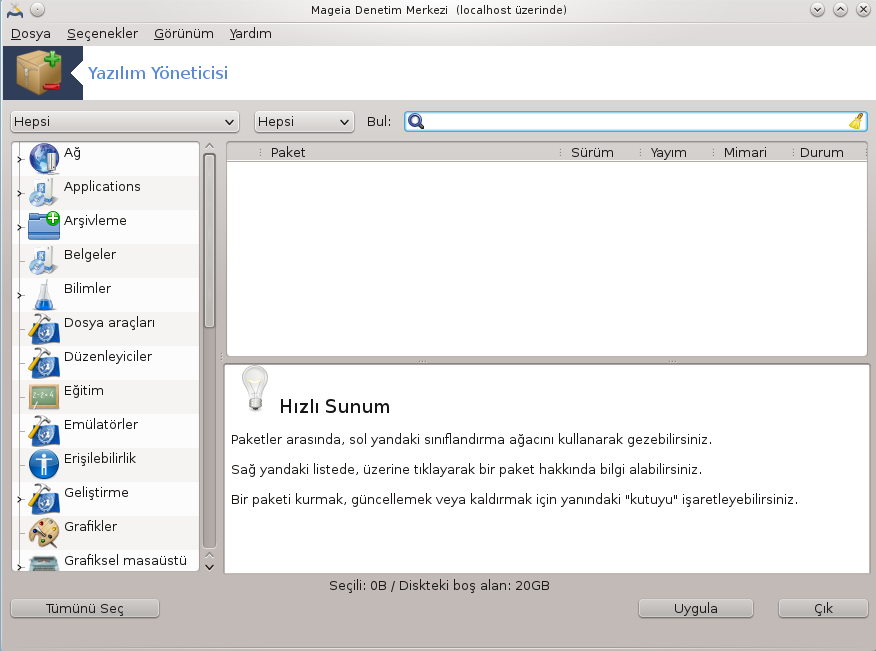Click the Tümünü Seç button
Viewport: 876px width, 651px height.
tap(85, 608)
